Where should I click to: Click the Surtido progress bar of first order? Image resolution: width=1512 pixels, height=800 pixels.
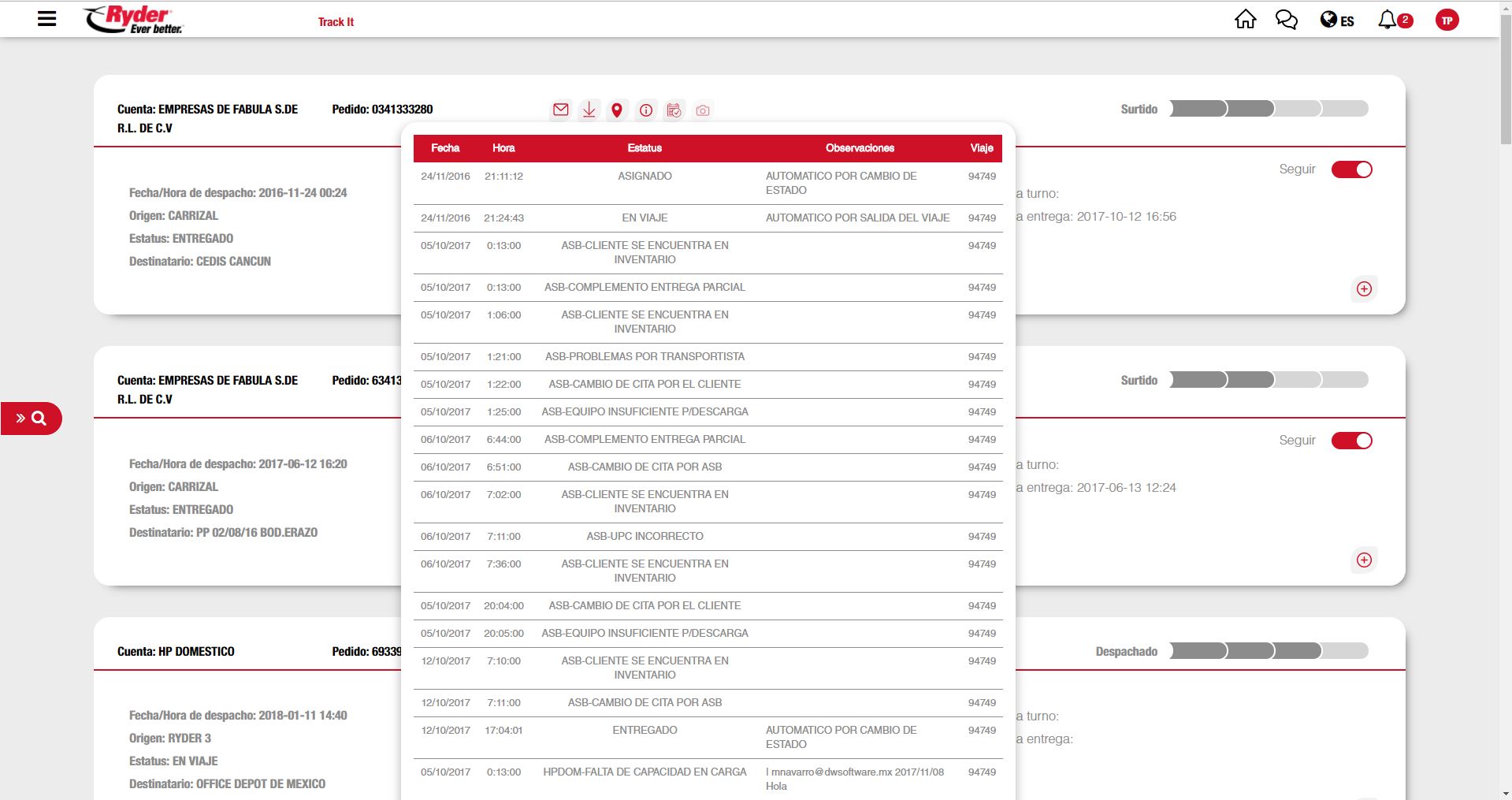(1269, 109)
